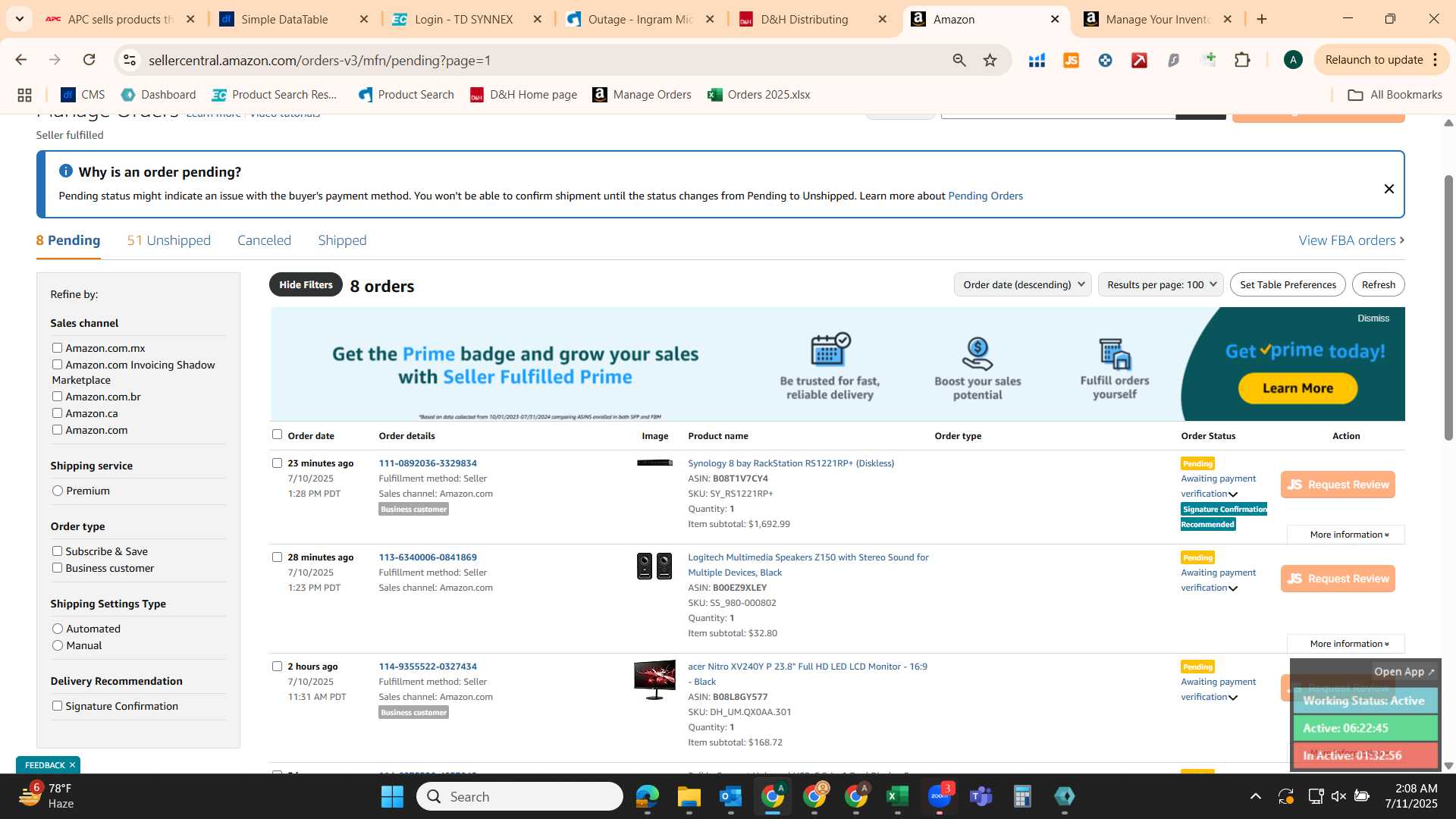Screen dimensions: 1456x819
Task: Check the Subscribe & Save filter
Action: tap(57, 551)
